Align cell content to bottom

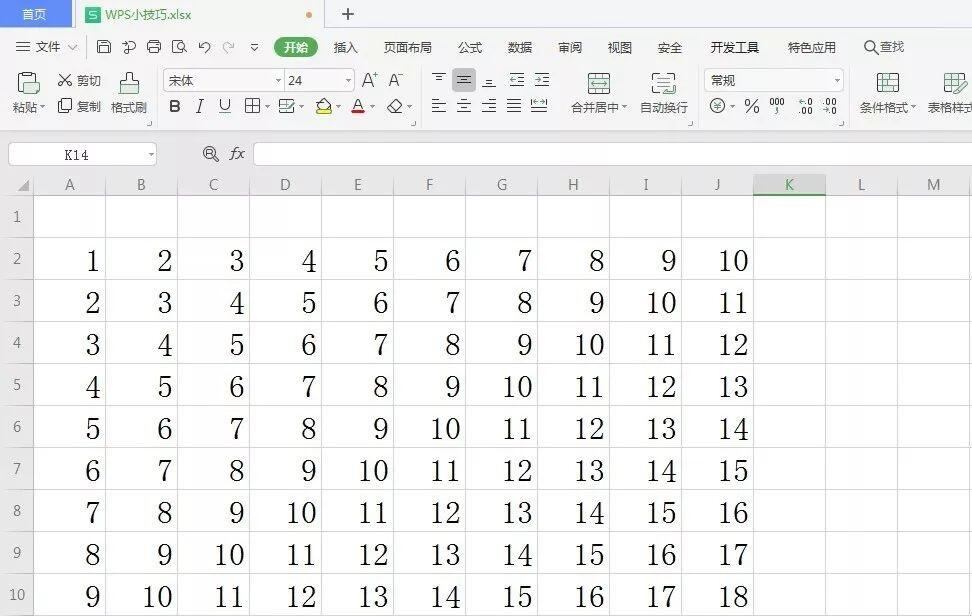point(489,80)
